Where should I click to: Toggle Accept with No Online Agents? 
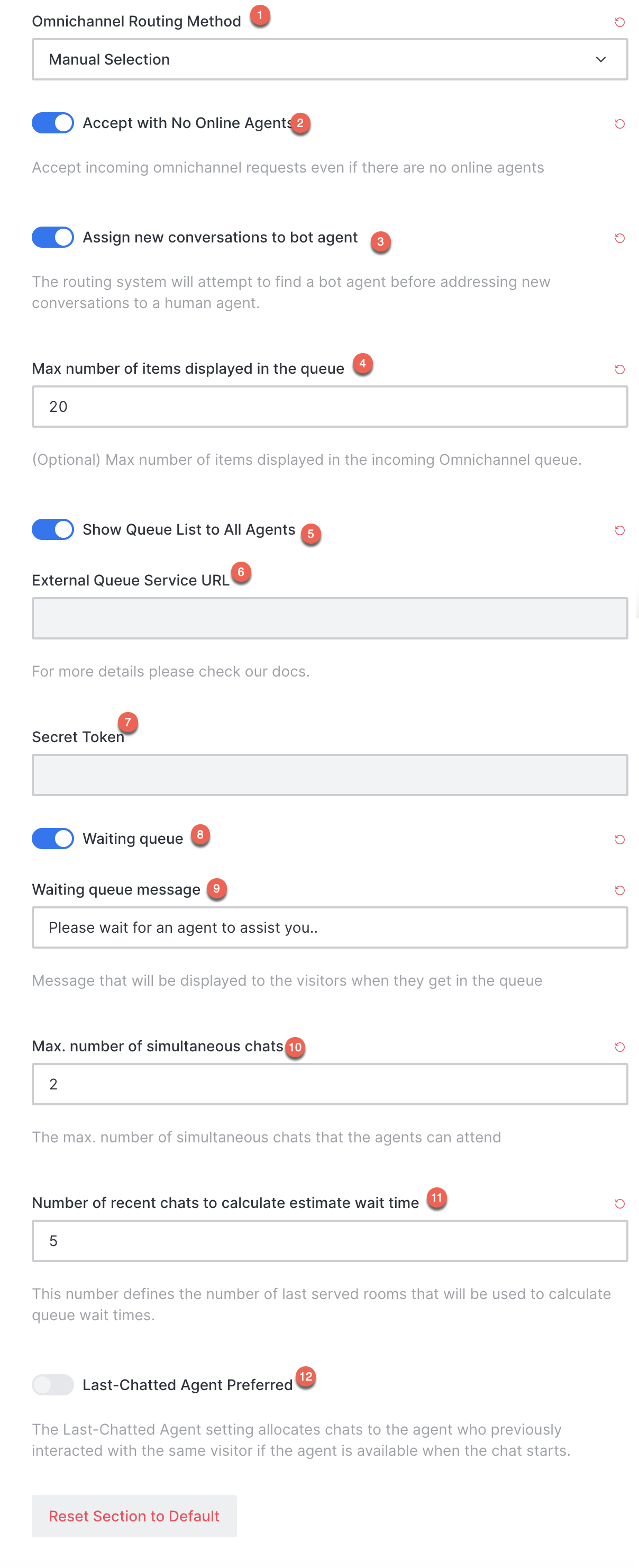click(53, 123)
